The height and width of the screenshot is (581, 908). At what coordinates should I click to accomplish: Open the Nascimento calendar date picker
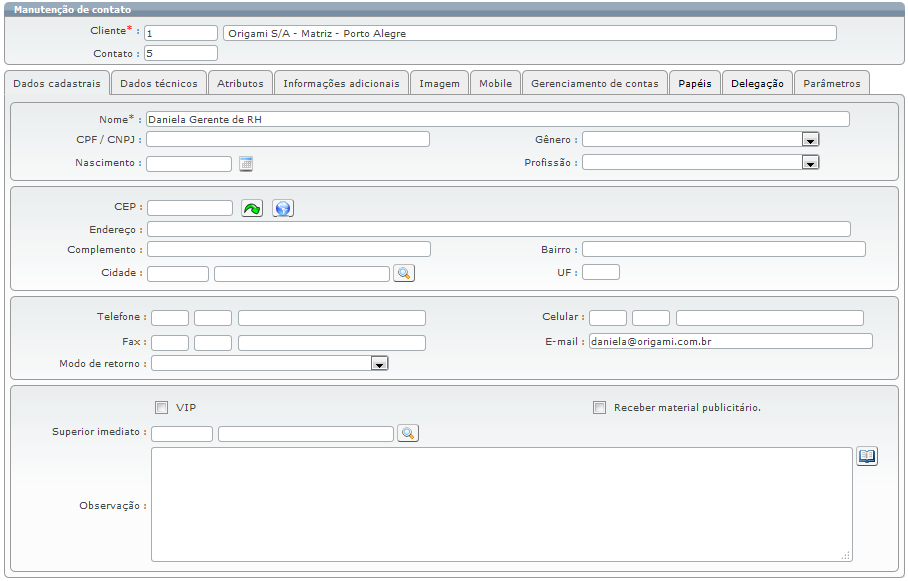pos(247,164)
